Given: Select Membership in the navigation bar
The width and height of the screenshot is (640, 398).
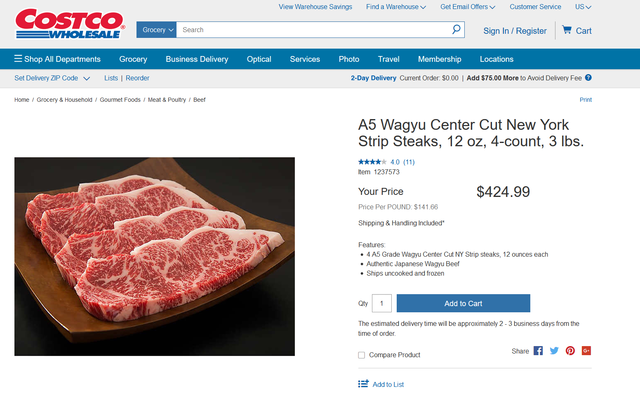Looking at the screenshot, I should 440,59.
